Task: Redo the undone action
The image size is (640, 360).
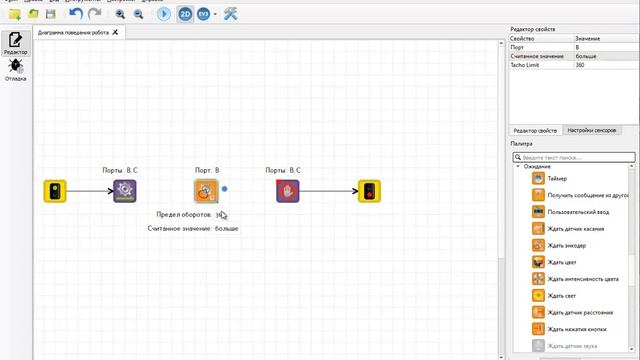Action: pos(95,14)
